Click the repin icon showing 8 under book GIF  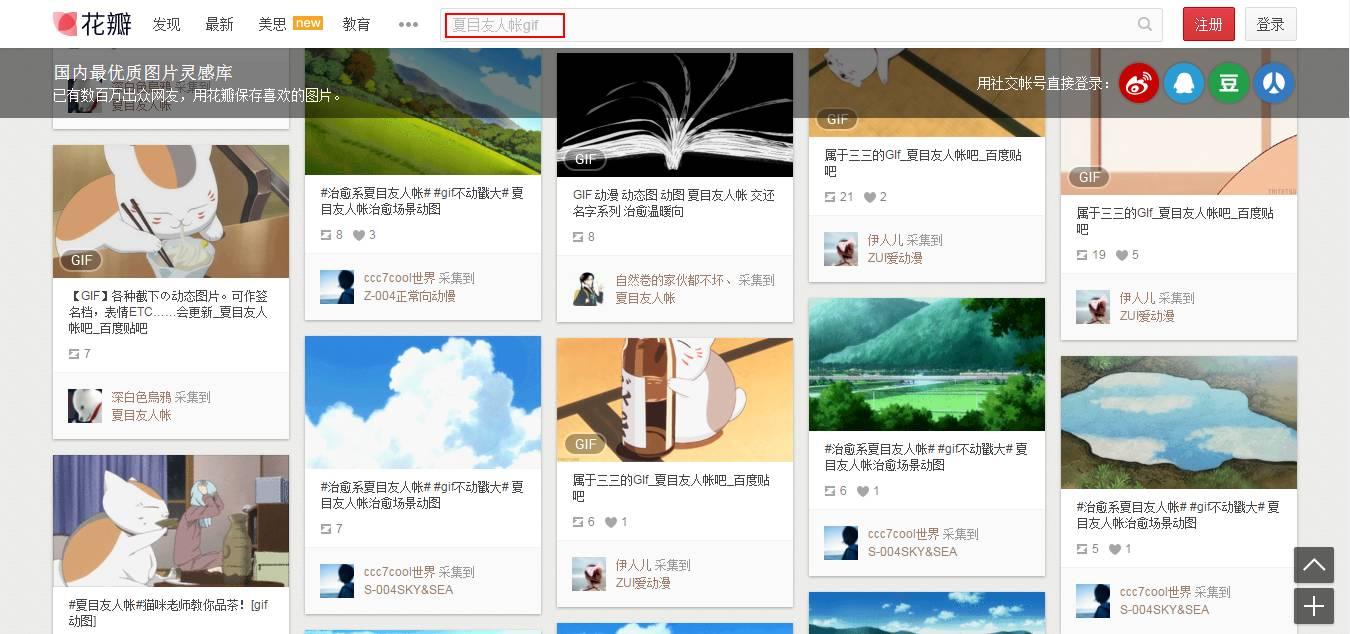point(578,237)
